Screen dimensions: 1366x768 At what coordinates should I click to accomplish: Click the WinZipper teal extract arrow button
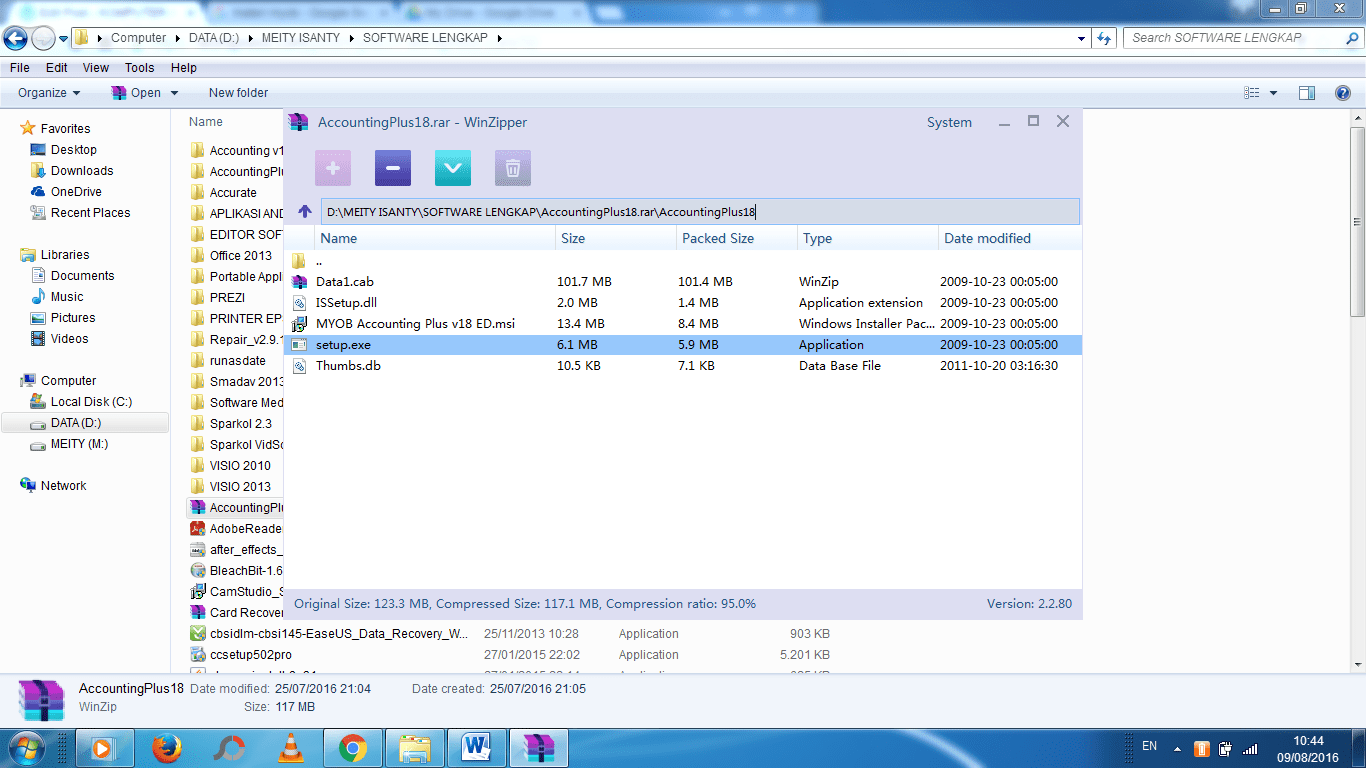[x=453, y=168]
